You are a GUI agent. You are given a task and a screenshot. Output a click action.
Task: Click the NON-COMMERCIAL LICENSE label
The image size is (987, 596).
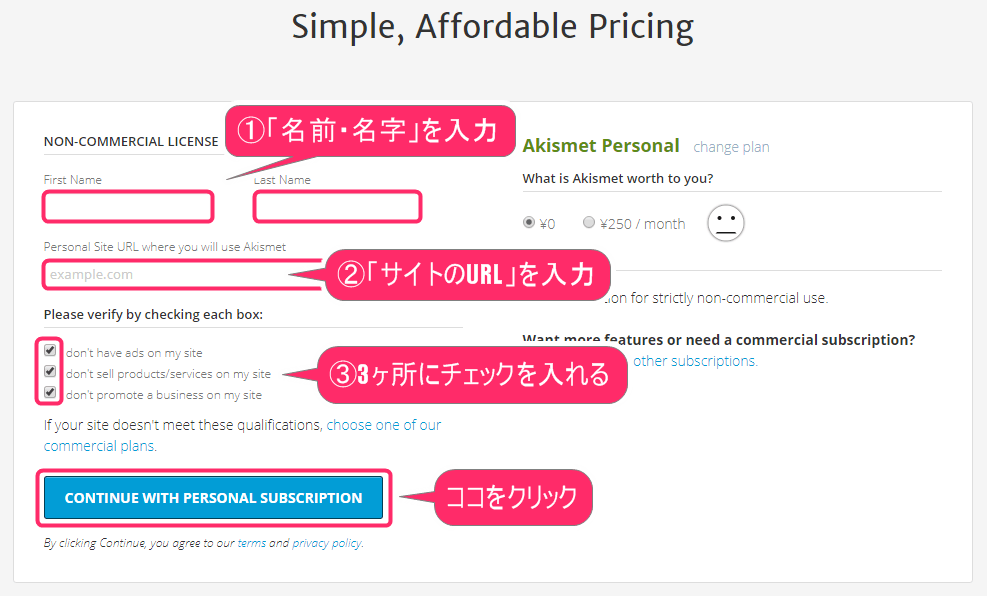(131, 141)
